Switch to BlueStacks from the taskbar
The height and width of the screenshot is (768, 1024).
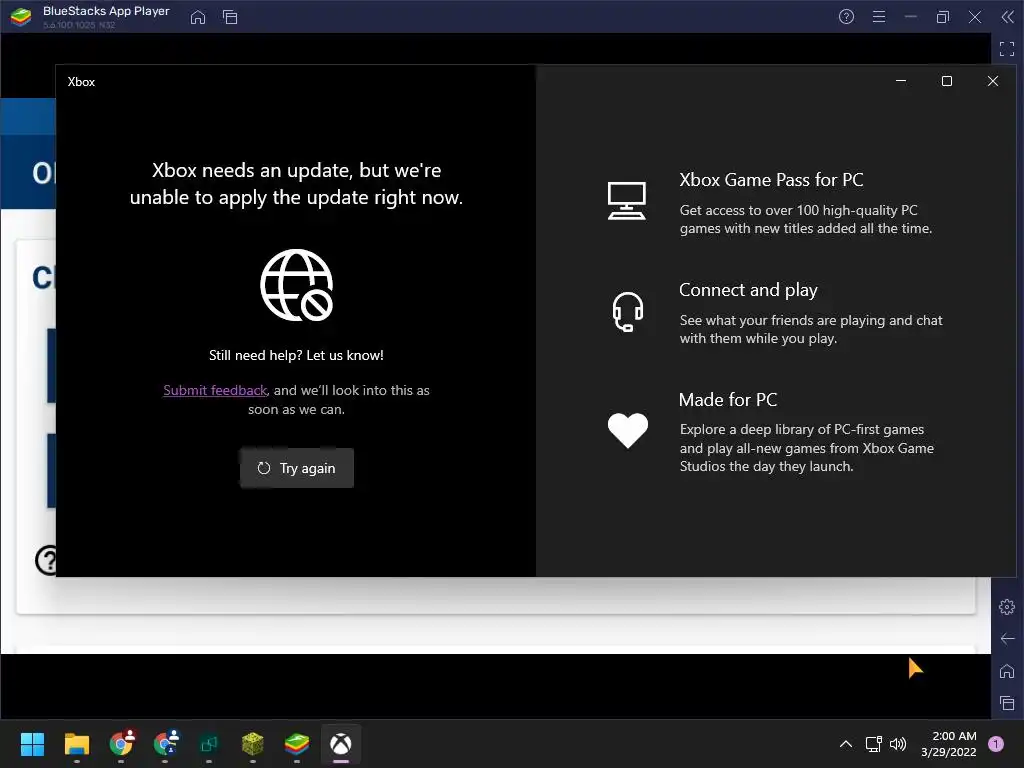(296, 744)
